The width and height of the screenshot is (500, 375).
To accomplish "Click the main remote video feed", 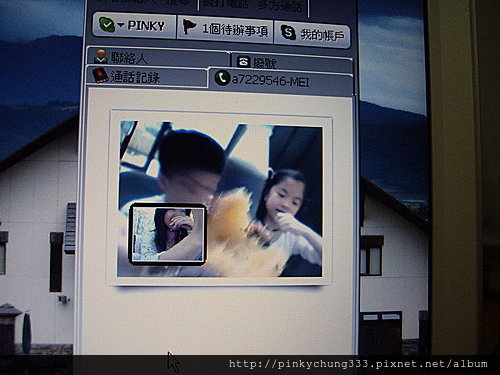I will click(x=220, y=199).
